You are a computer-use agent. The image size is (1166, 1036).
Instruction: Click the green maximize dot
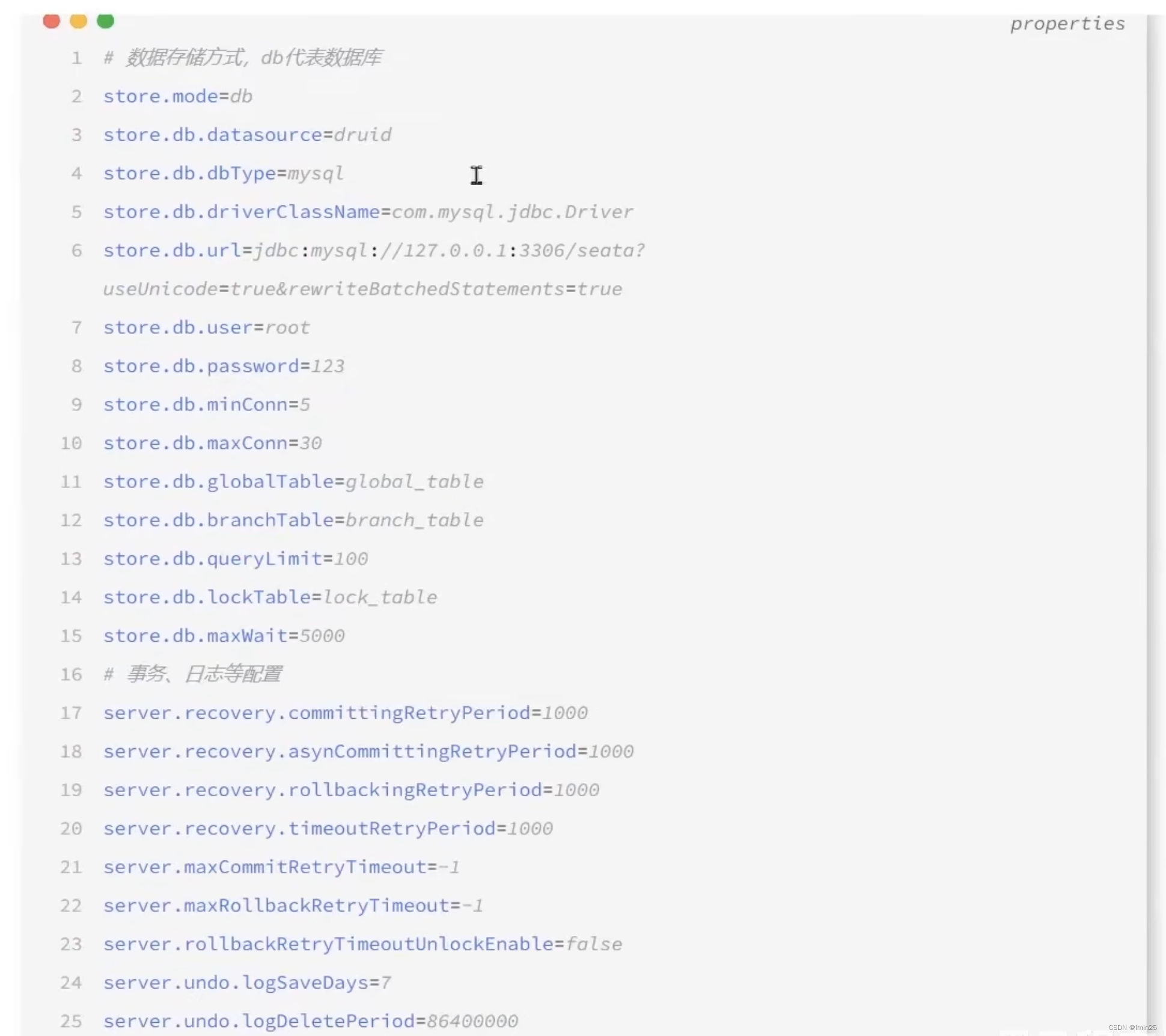pyautogui.click(x=105, y=21)
